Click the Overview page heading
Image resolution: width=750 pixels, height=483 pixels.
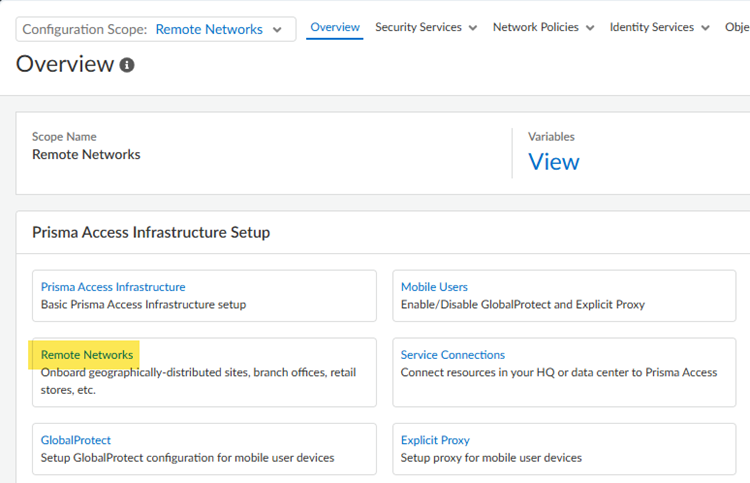(x=65, y=64)
